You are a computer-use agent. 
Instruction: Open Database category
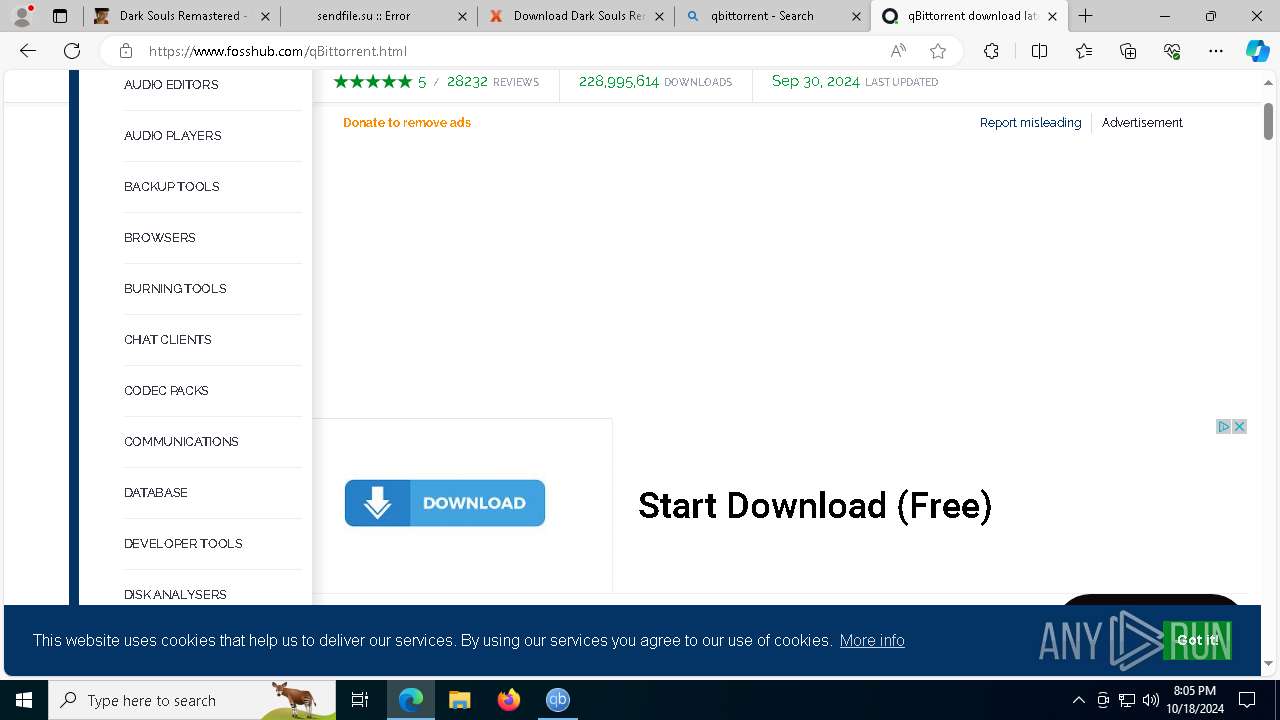[x=156, y=493]
